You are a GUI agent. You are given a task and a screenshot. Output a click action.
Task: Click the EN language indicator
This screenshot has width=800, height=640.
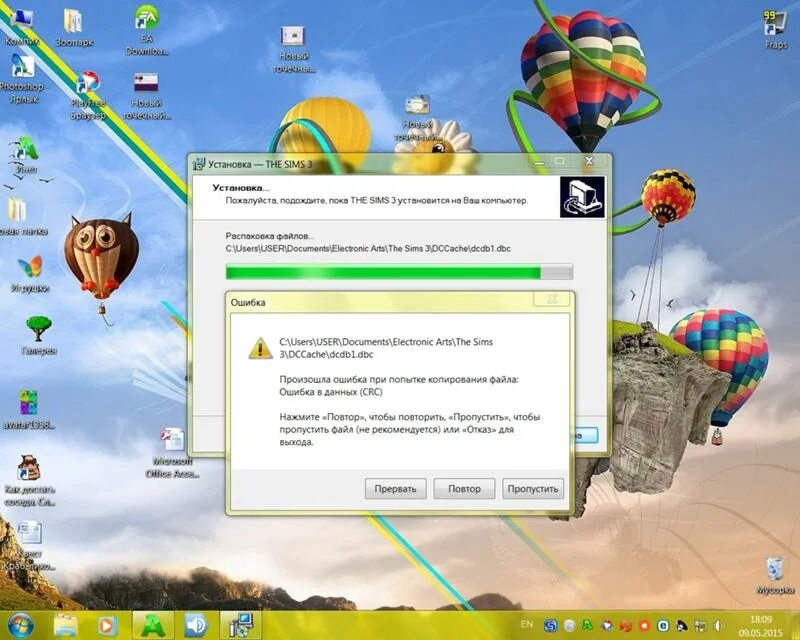click(x=527, y=624)
